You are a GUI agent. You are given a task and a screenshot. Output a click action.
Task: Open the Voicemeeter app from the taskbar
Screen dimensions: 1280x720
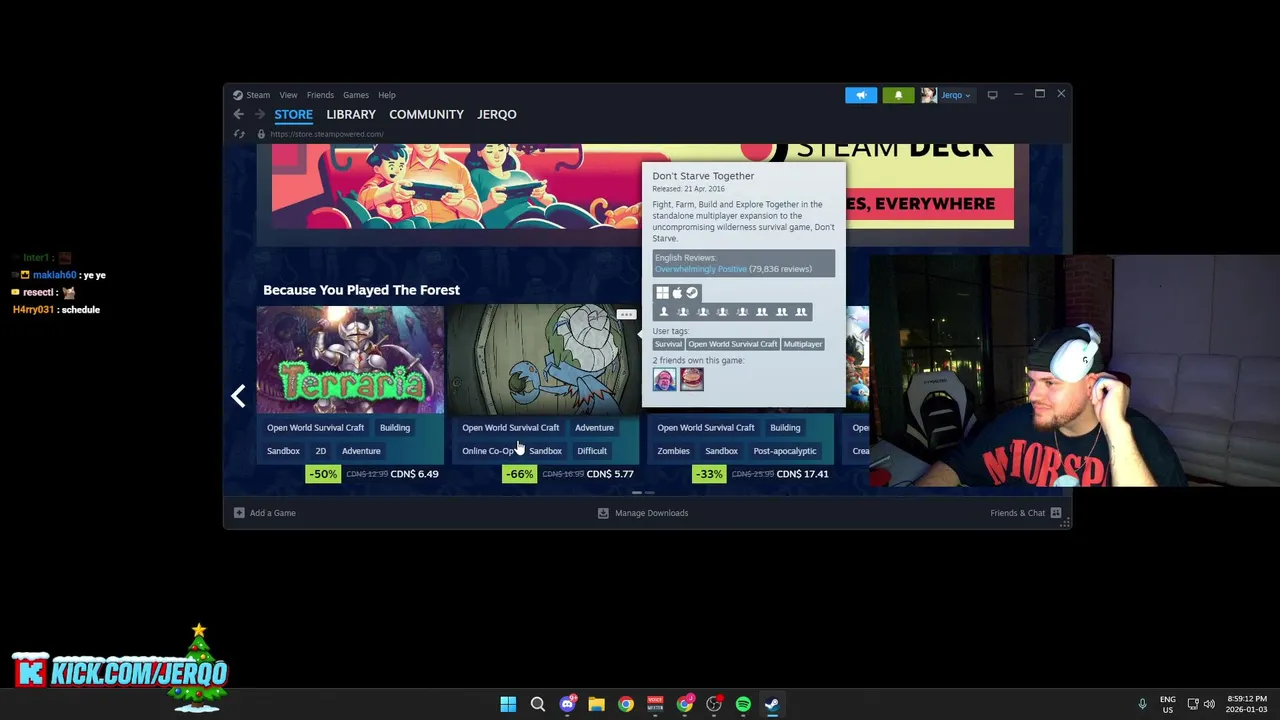coord(655,704)
